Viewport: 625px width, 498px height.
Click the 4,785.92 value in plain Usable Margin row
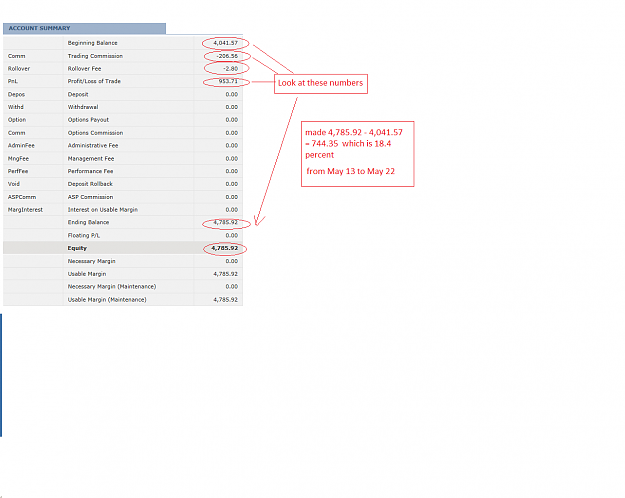(x=226, y=274)
